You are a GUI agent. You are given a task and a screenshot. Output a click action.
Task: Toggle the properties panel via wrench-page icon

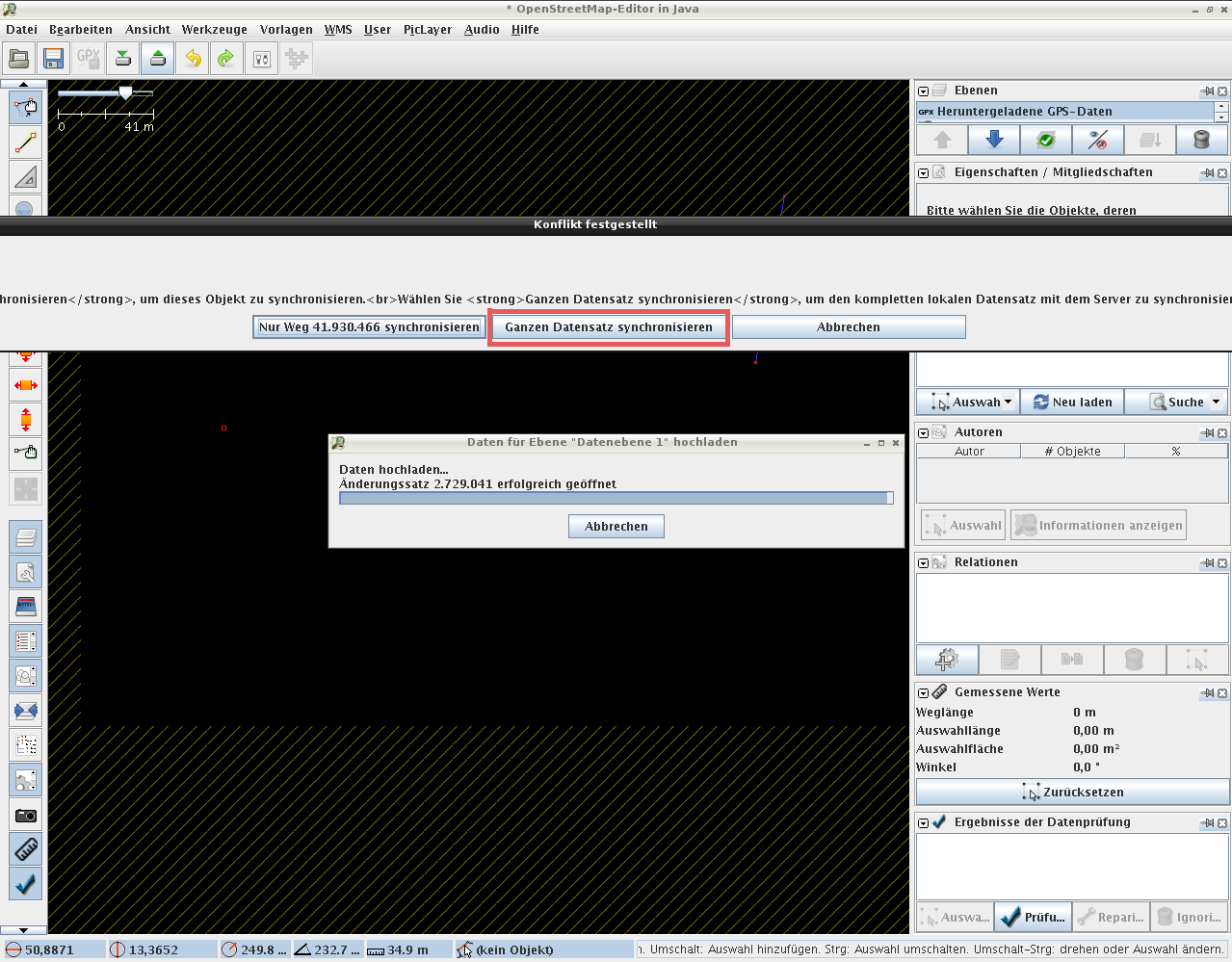(x=26, y=572)
